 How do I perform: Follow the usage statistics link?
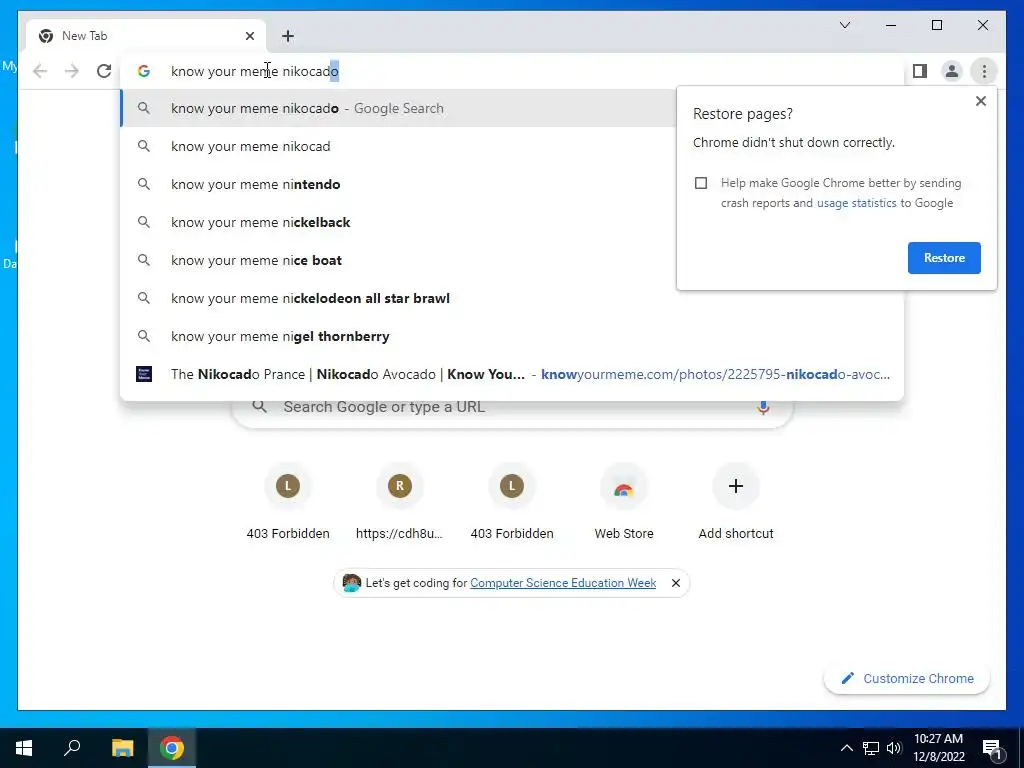click(x=856, y=203)
